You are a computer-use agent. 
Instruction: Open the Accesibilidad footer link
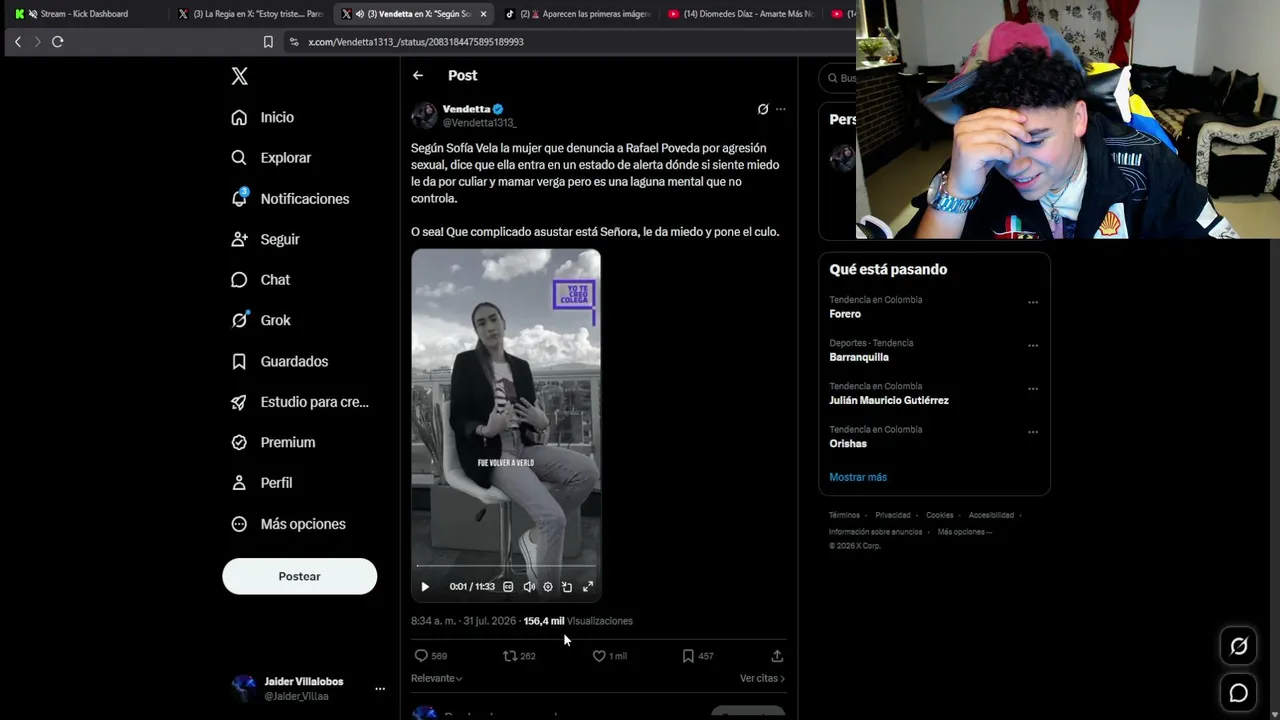coord(991,515)
